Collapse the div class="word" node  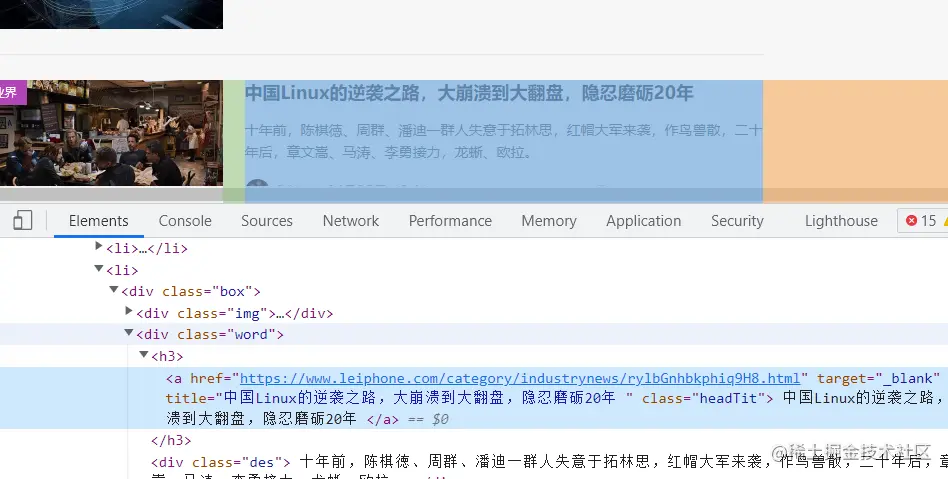coord(129,333)
